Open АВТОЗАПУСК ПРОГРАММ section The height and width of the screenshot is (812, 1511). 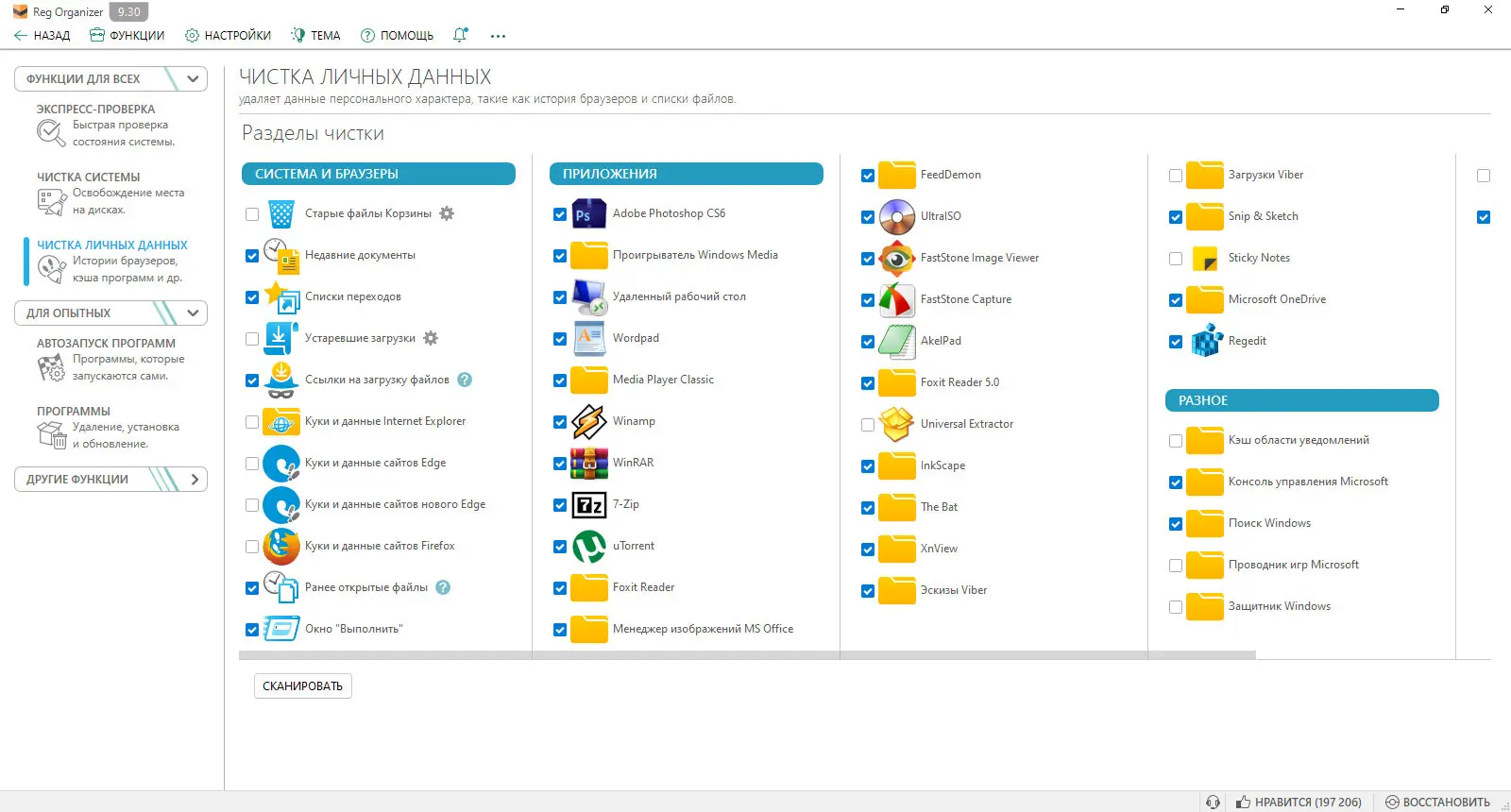(110, 360)
